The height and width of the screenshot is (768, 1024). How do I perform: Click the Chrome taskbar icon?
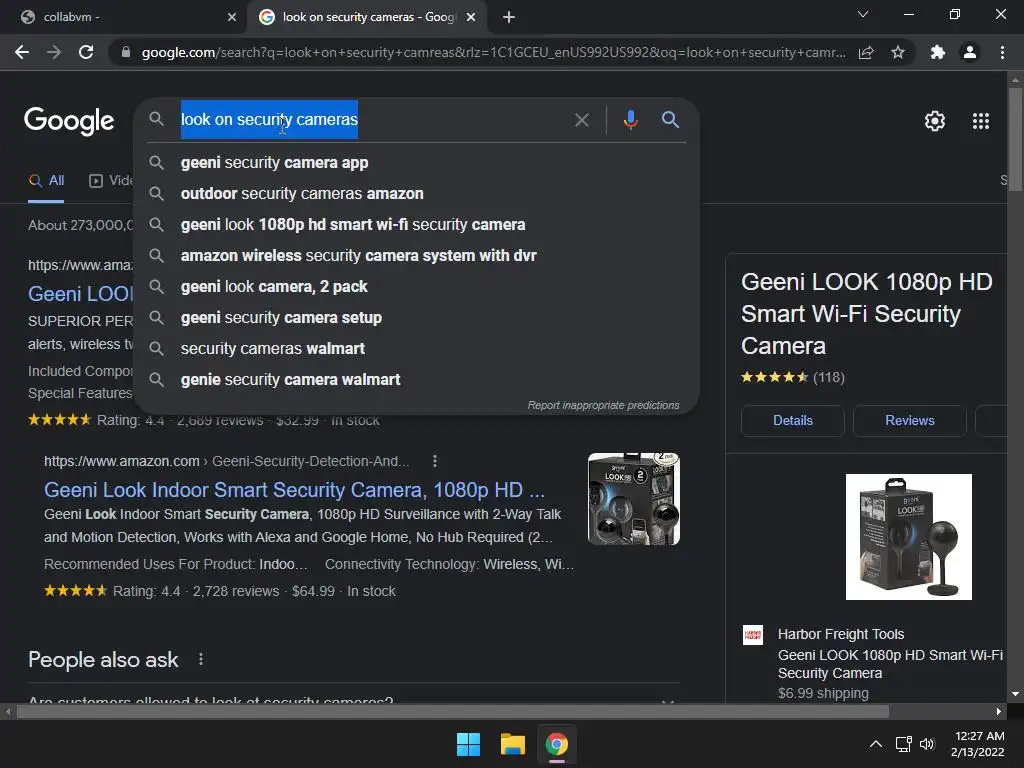(556, 744)
